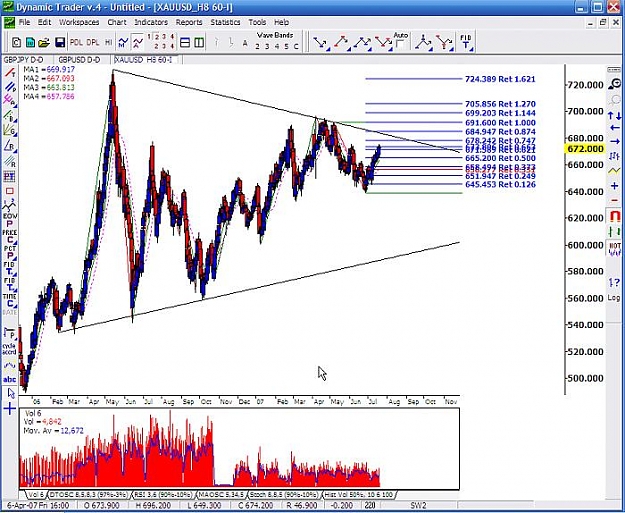The image size is (625, 513).
Task: Click the PDL toolbar button
Action: 76,42
